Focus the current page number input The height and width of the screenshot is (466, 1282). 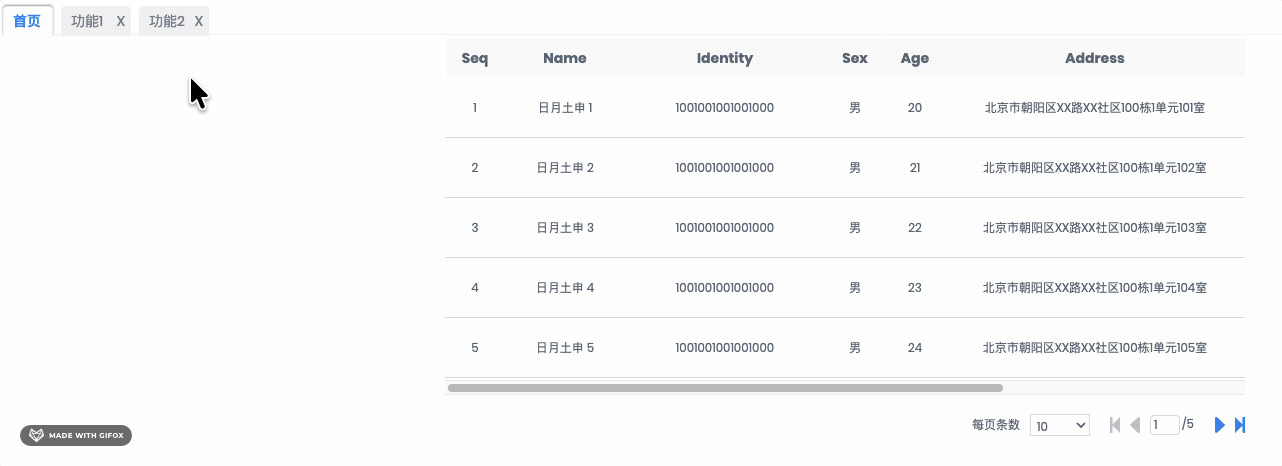pos(1165,425)
